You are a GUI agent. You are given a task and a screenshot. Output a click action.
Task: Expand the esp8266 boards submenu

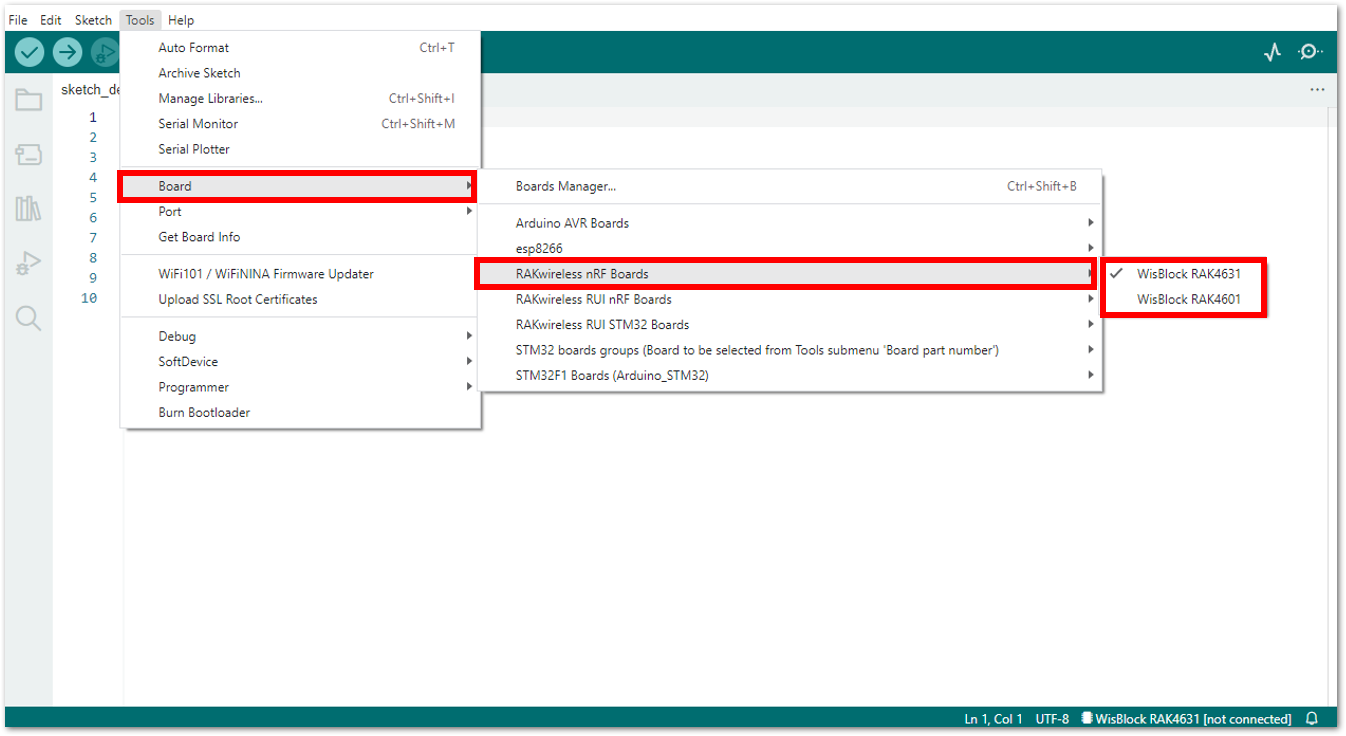pos(789,249)
